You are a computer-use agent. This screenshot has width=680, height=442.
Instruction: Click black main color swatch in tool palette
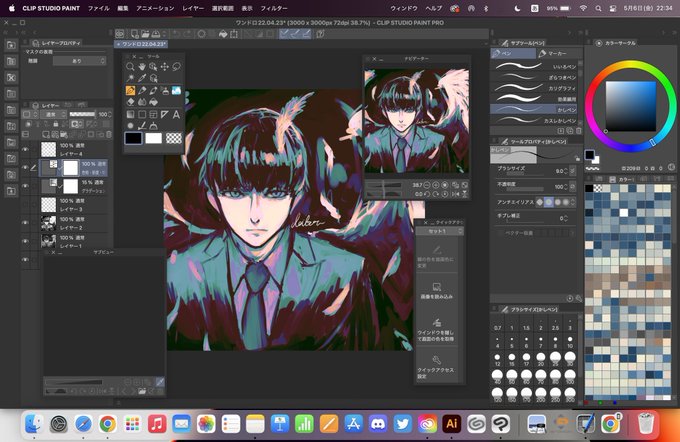(133, 138)
